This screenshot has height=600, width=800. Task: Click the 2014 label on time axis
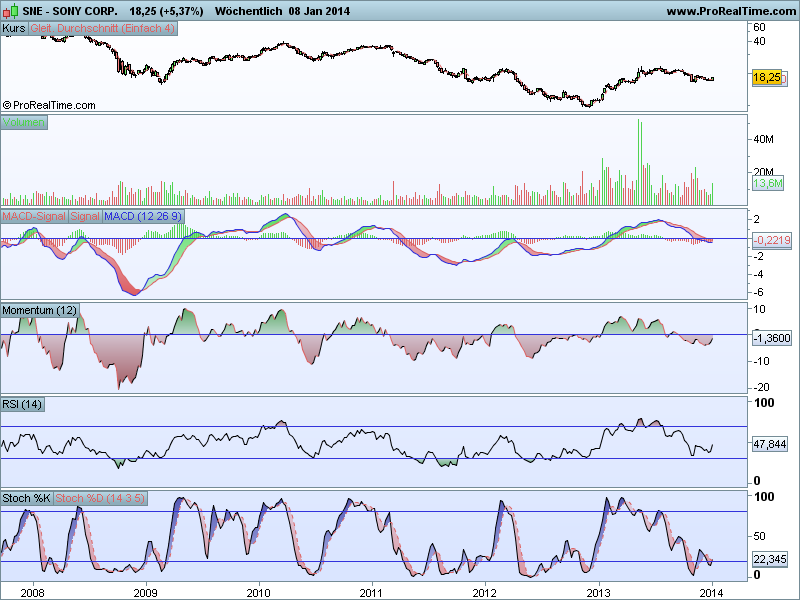(x=711, y=593)
